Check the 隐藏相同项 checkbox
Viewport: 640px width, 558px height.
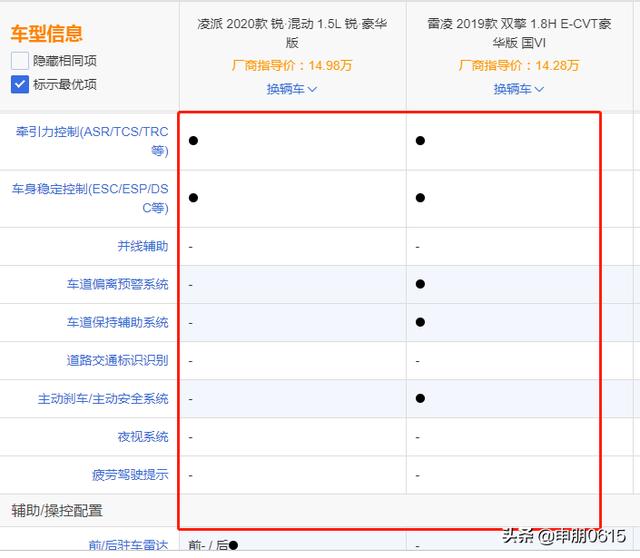pyautogui.click(x=20, y=61)
